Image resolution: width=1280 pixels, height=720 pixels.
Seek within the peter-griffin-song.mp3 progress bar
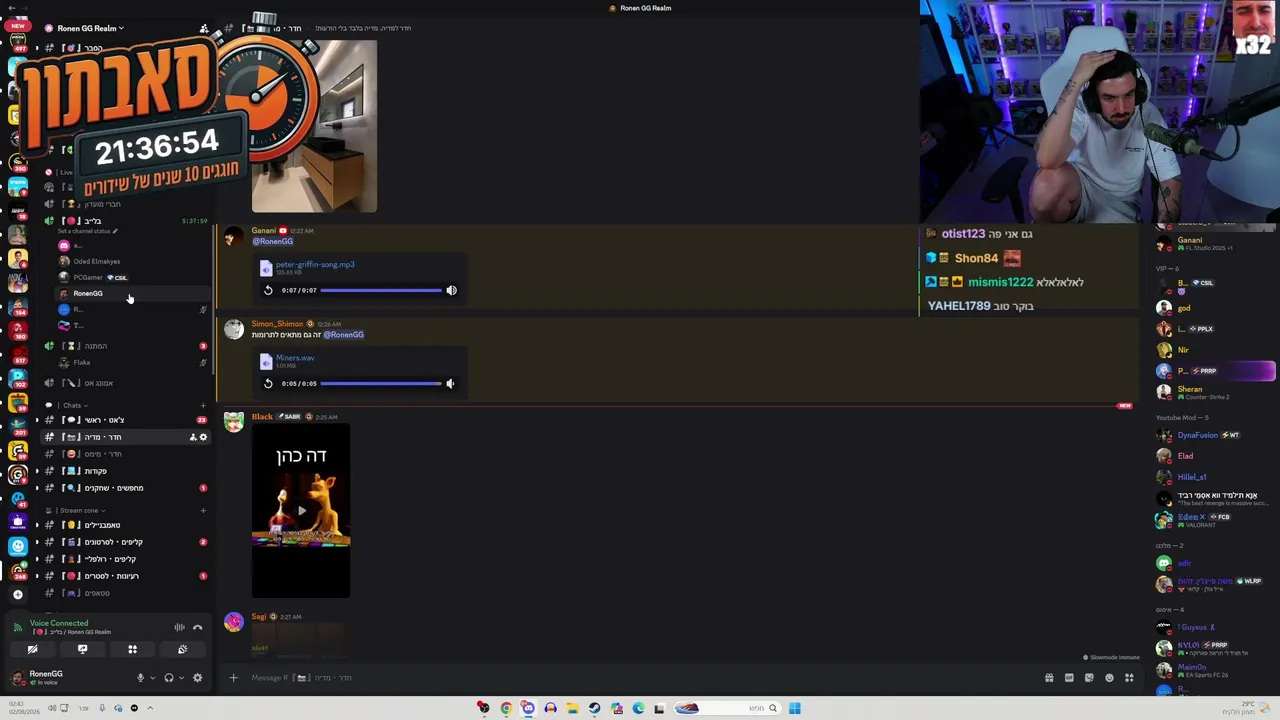tap(381, 290)
